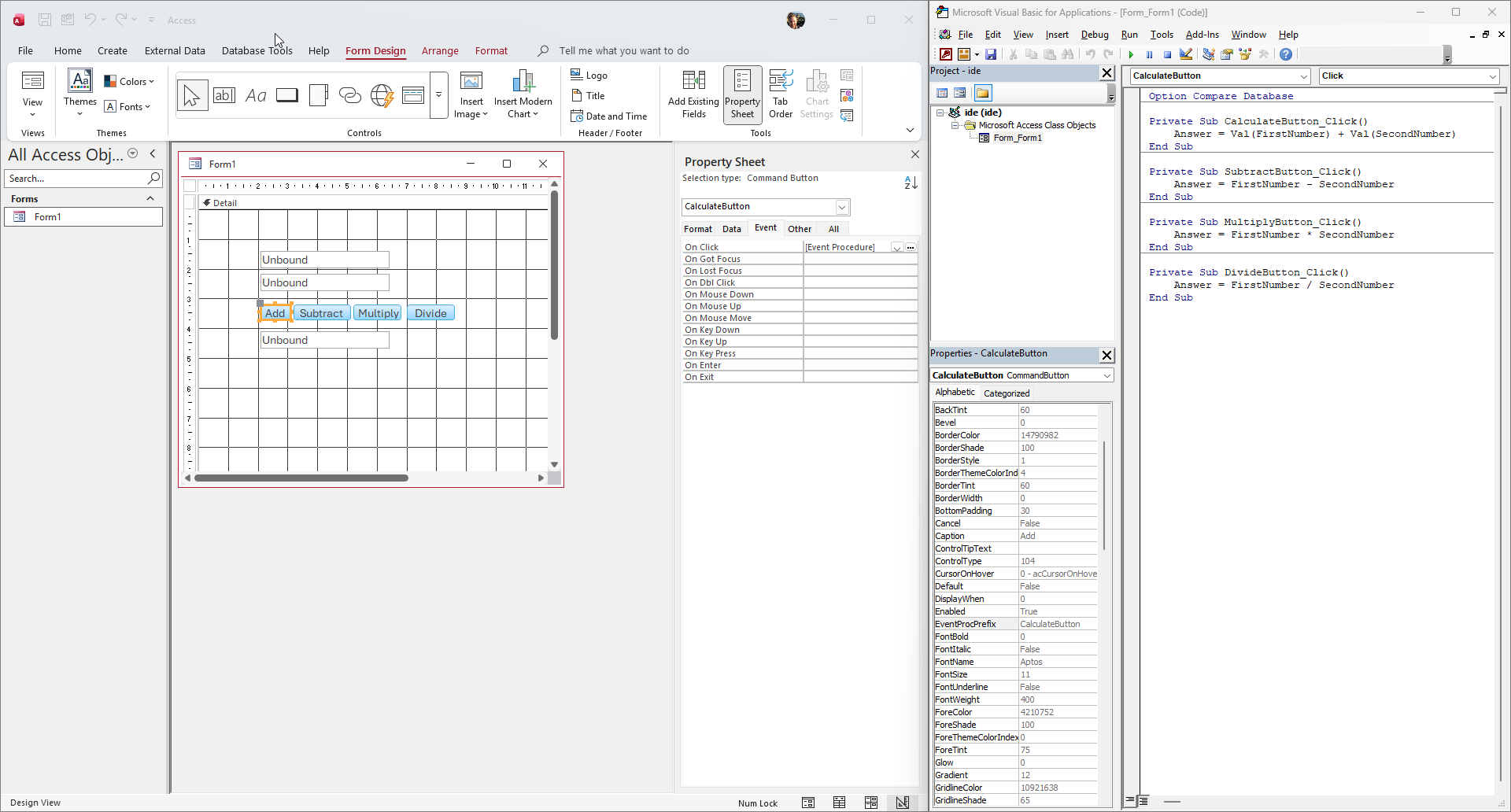Choose the Web Browser Control icon
Viewport: 1511px width, 812px height.
click(382, 95)
